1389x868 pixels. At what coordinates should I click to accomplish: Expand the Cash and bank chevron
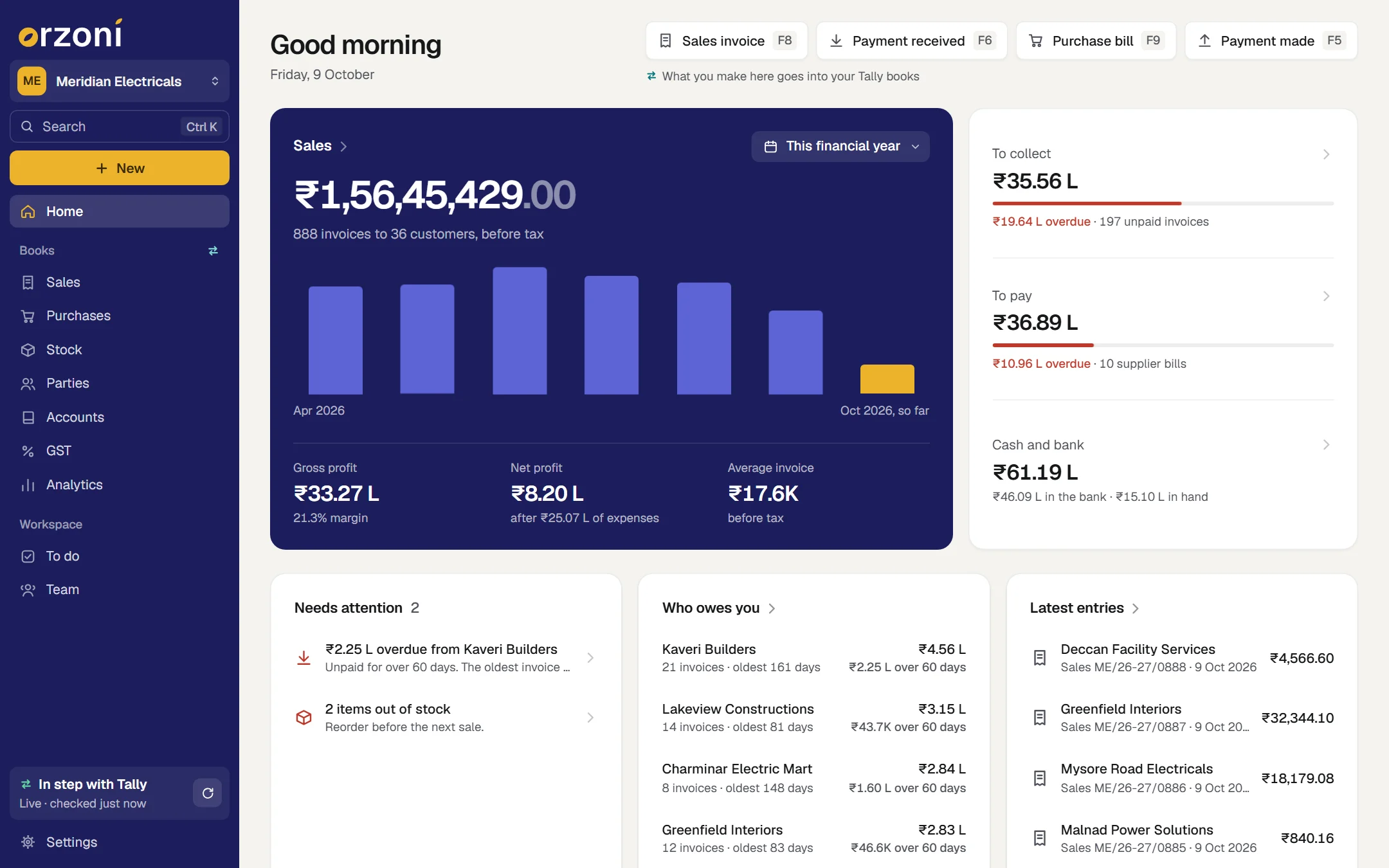click(1326, 445)
